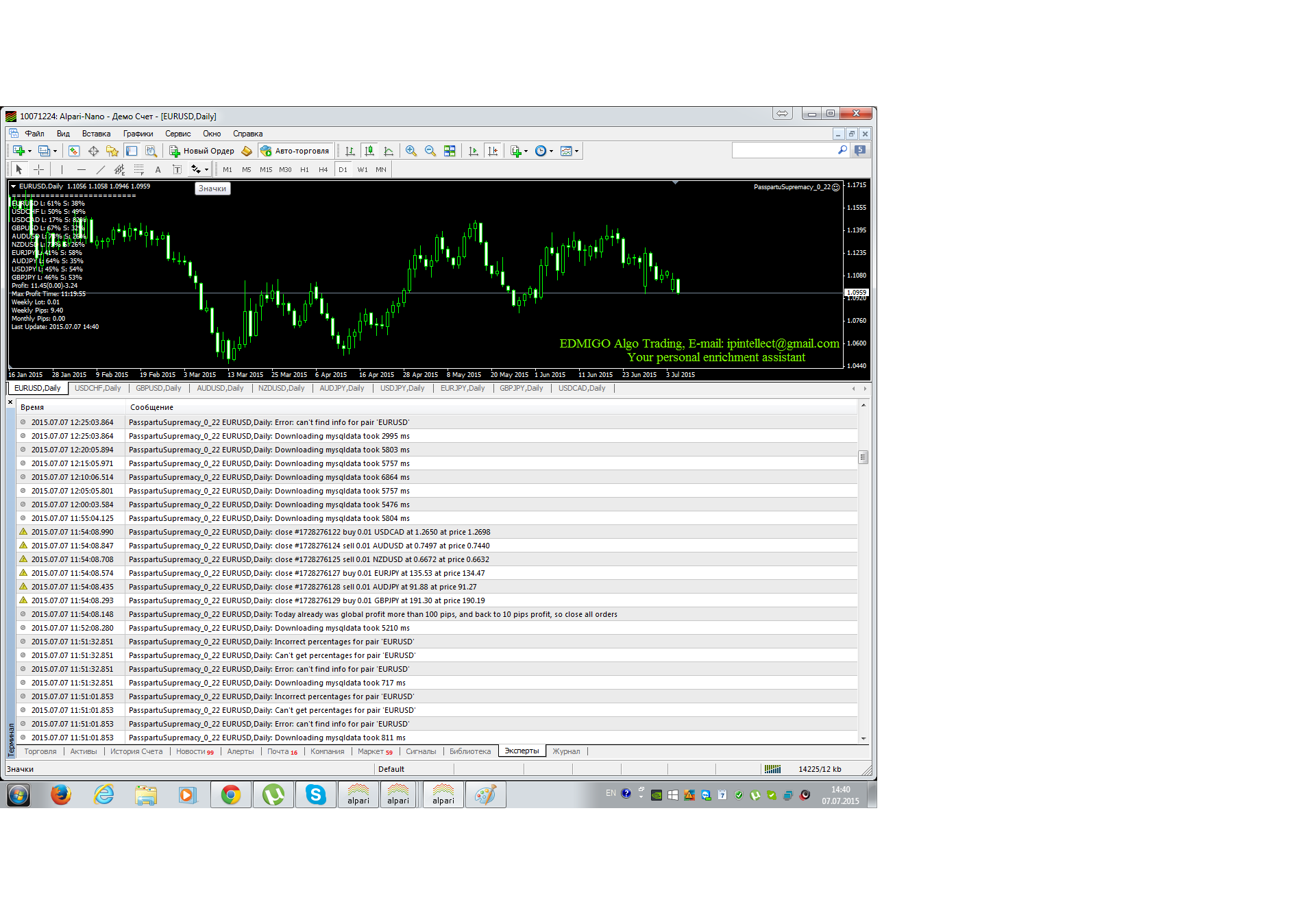Switch to the USDCHF,Daily chart tab
Viewport: 1298px width, 924px height.
click(98, 388)
